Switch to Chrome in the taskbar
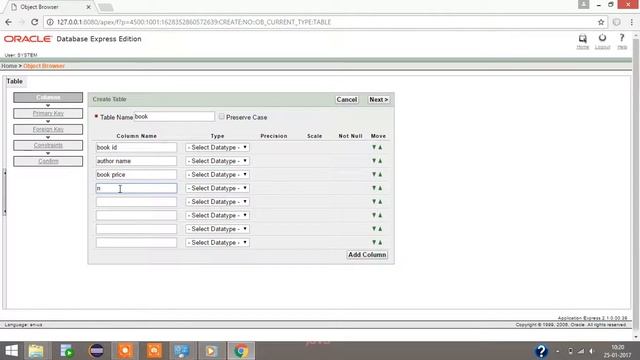640x360 pixels. click(241, 351)
